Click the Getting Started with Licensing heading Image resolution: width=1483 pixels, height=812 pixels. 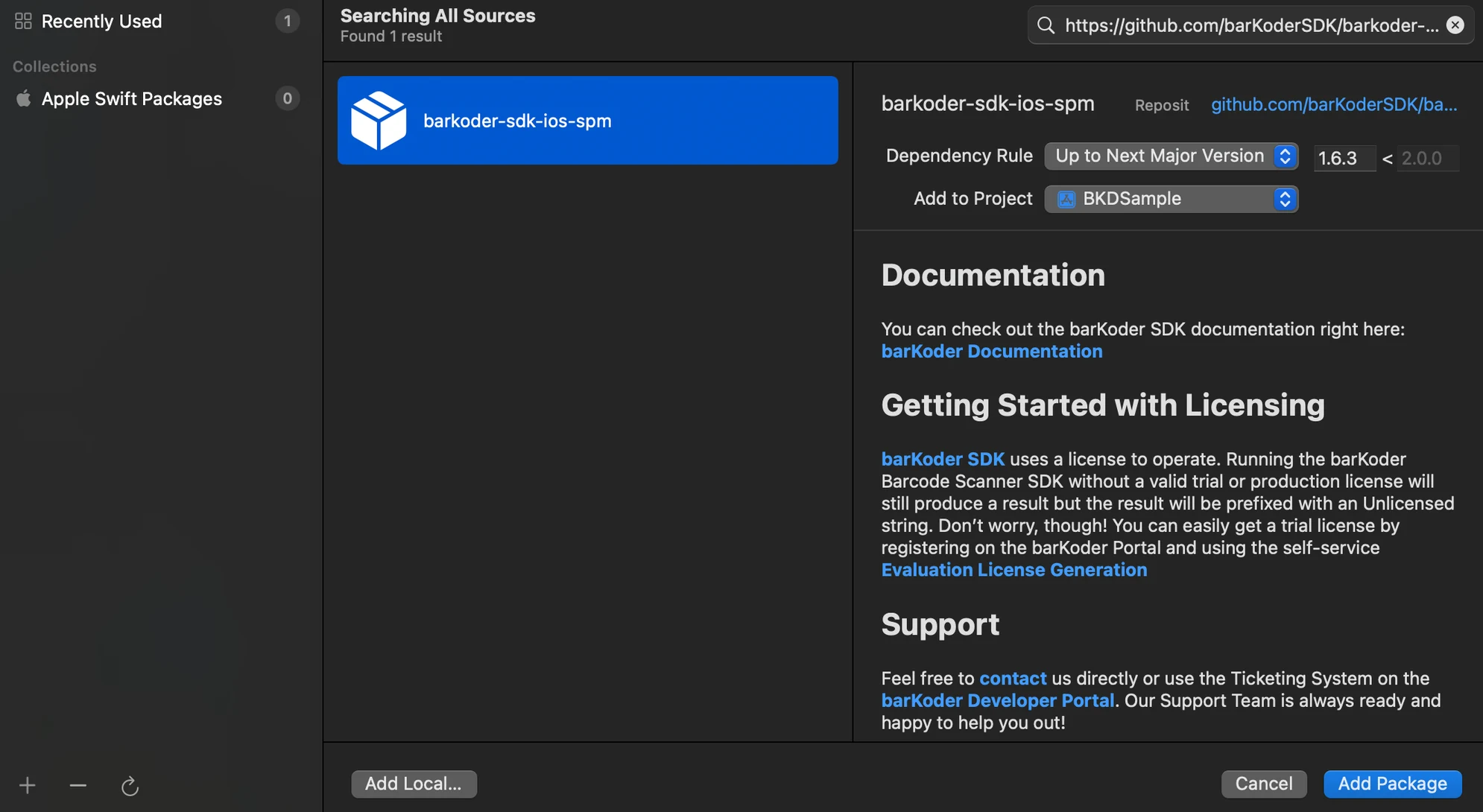[x=1103, y=405]
